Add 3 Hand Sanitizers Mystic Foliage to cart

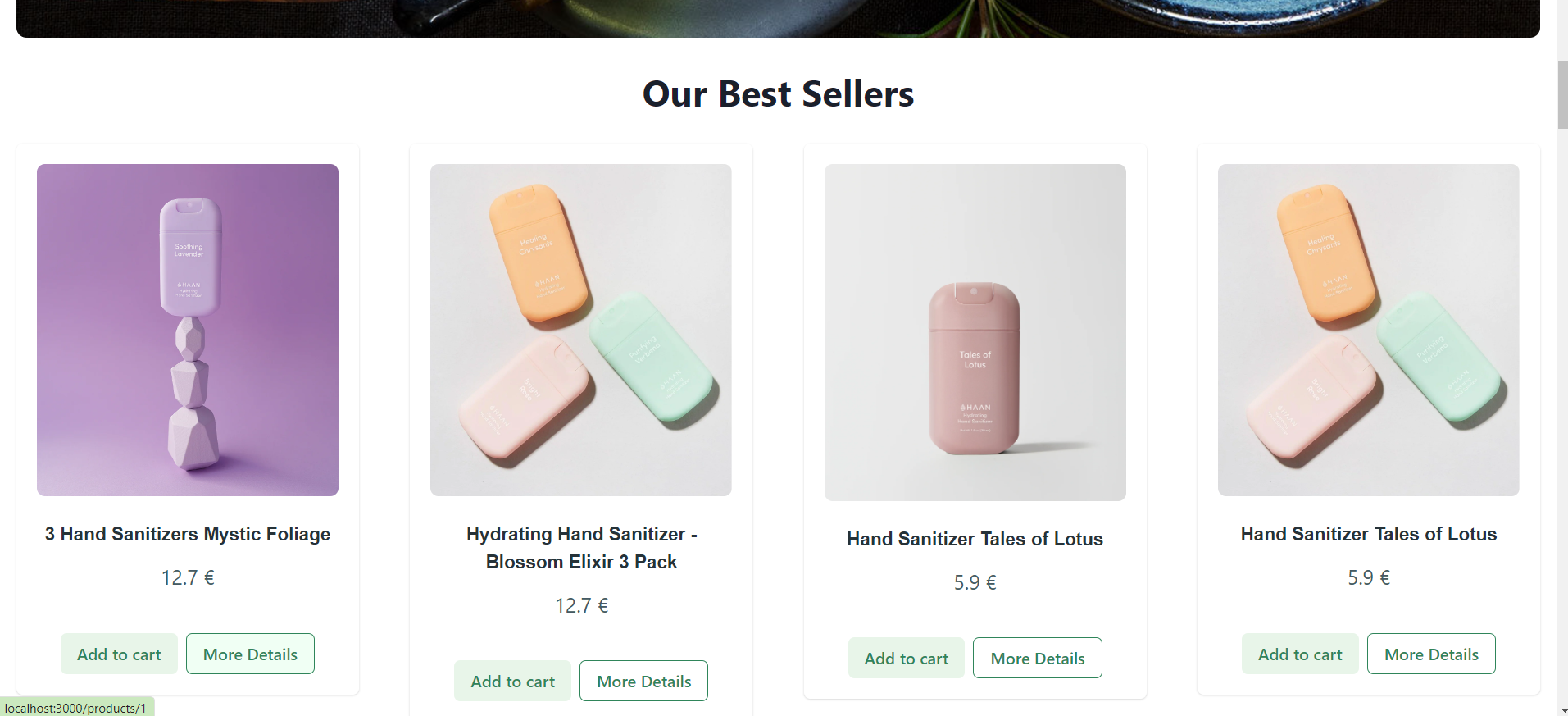coord(119,654)
